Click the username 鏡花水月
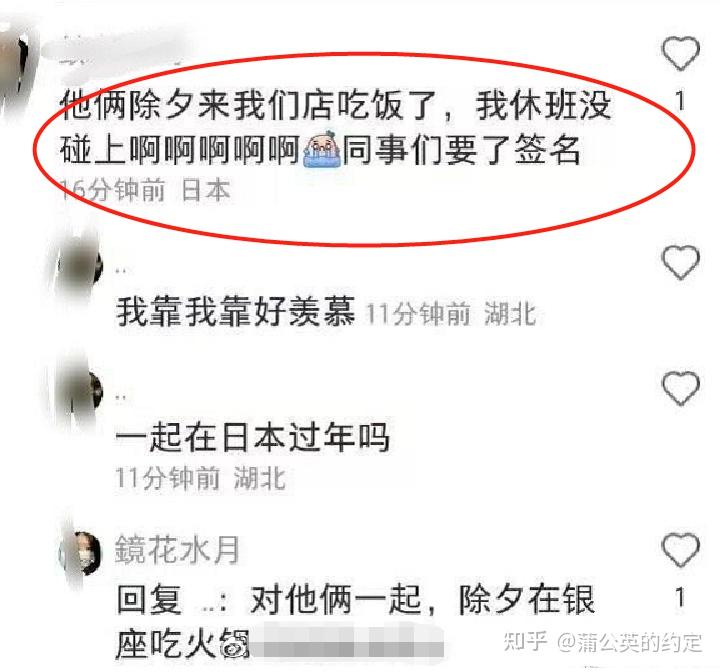This screenshot has width=720, height=672. pos(177,549)
